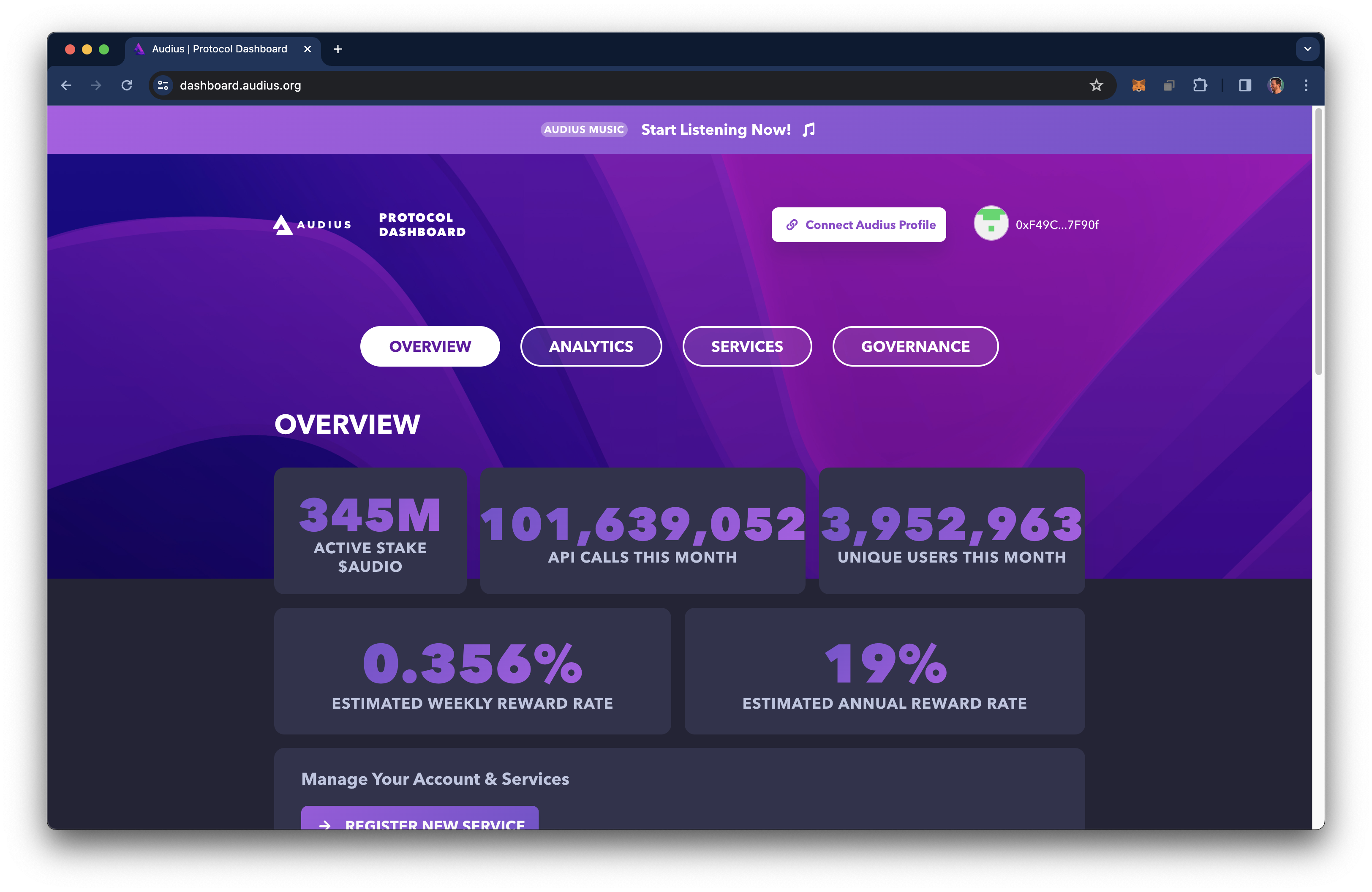
Task: Open the site information icon in address bar
Action: 163,85
